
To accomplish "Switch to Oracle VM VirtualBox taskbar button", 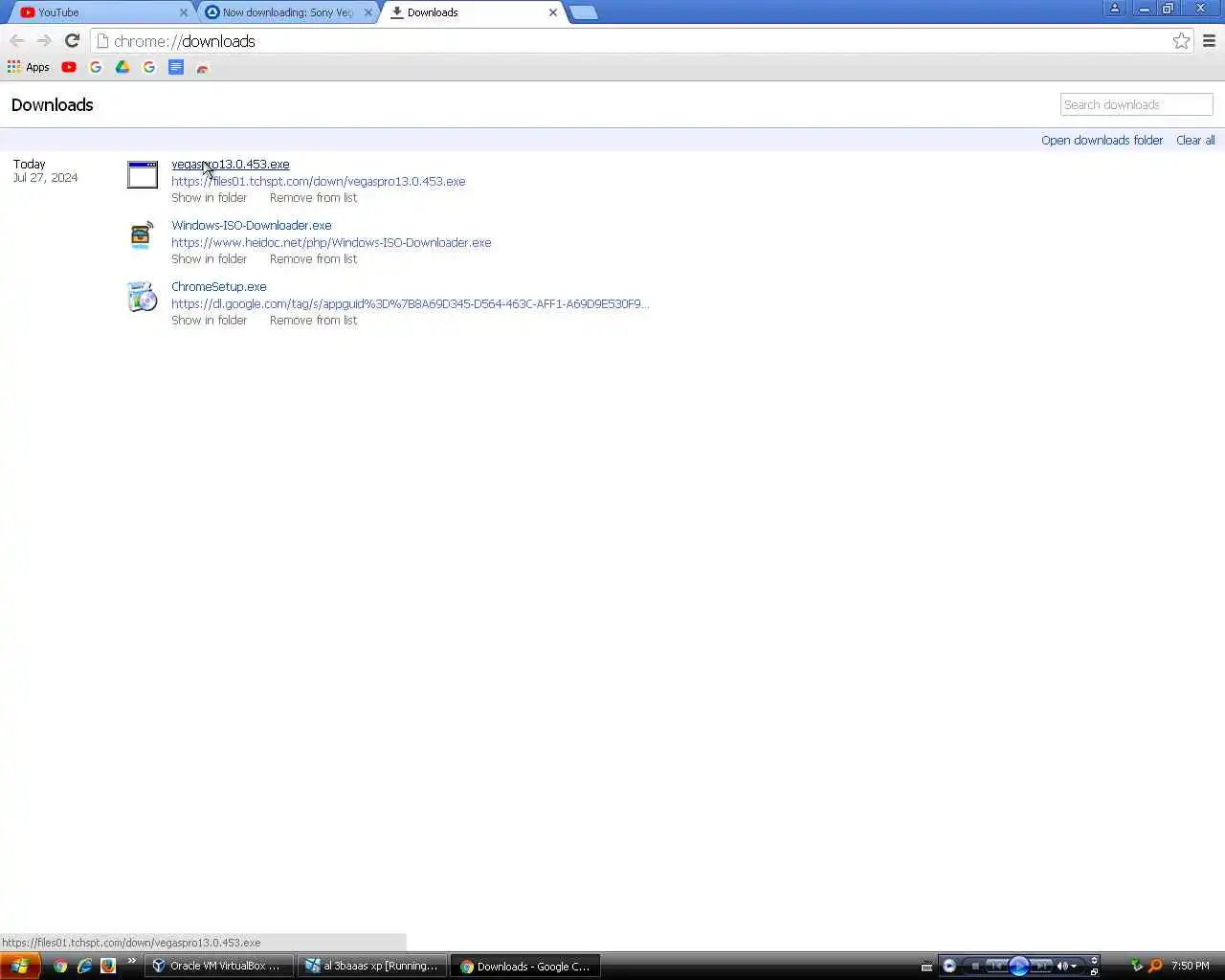I will point(218,966).
